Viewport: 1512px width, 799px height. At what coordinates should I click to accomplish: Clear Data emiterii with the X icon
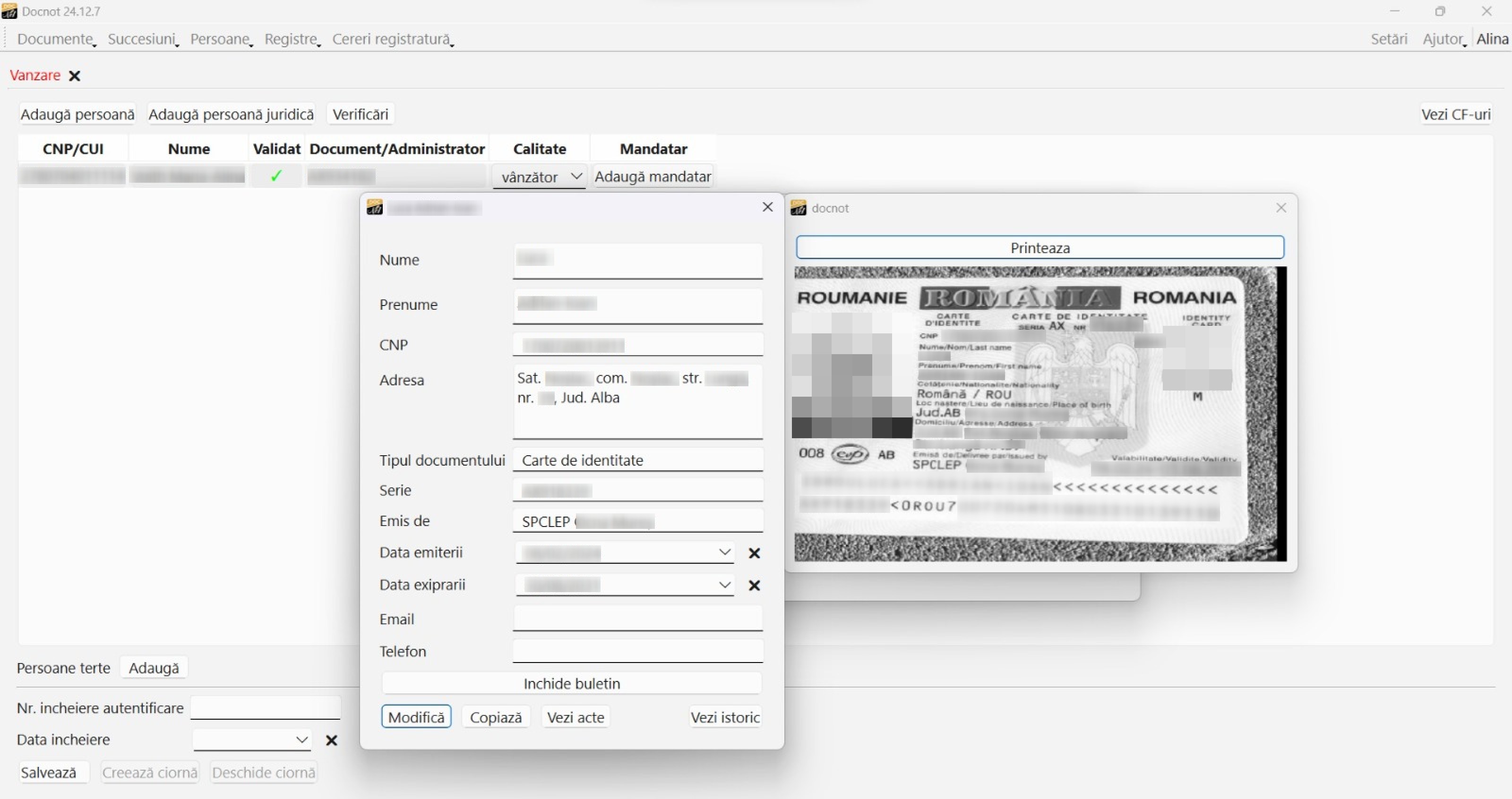754,553
